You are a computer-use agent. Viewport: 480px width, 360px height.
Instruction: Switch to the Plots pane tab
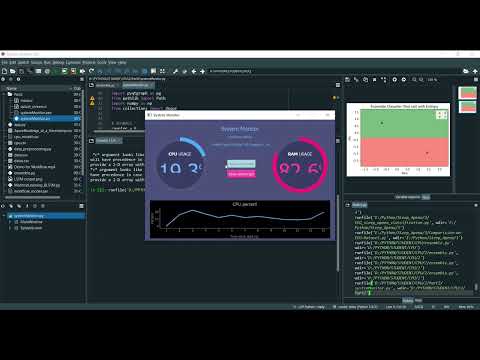(x=426, y=197)
